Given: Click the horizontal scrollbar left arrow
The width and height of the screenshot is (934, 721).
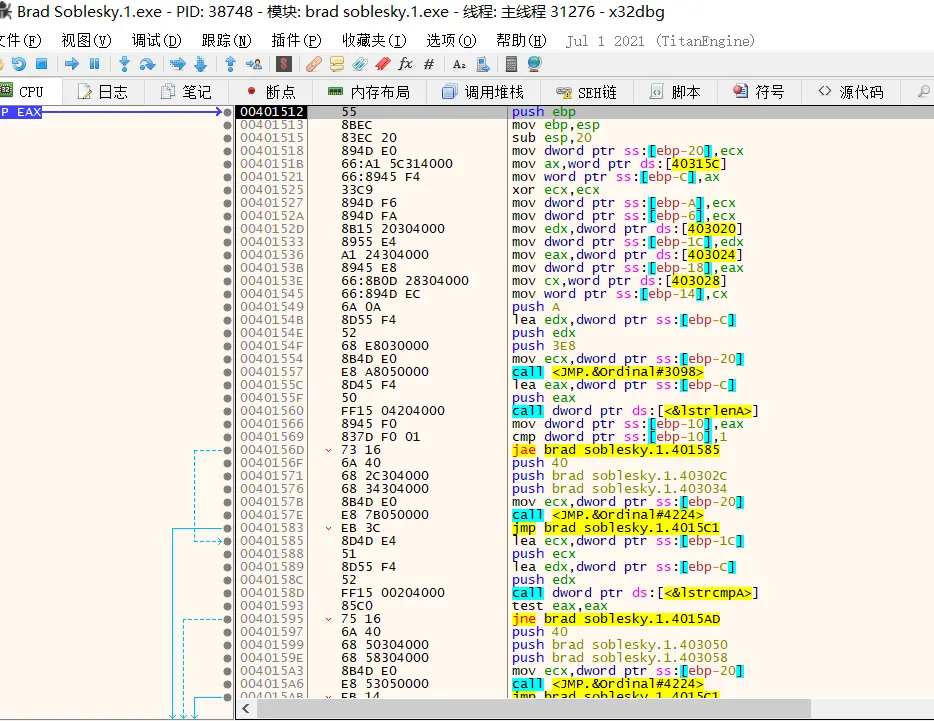Looking at the screenshot, I should pyautogui.click(x=245, y=708).
